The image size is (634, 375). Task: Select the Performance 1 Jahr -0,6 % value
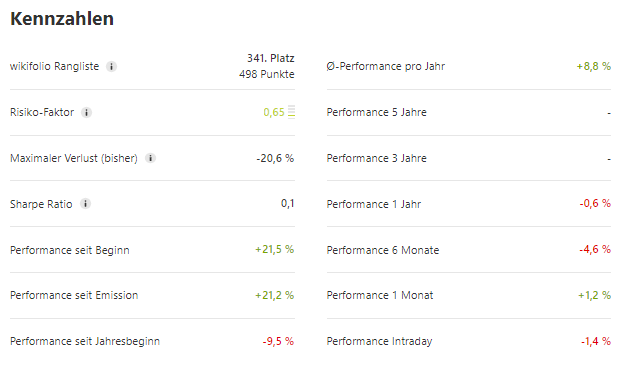pos(595,203)
